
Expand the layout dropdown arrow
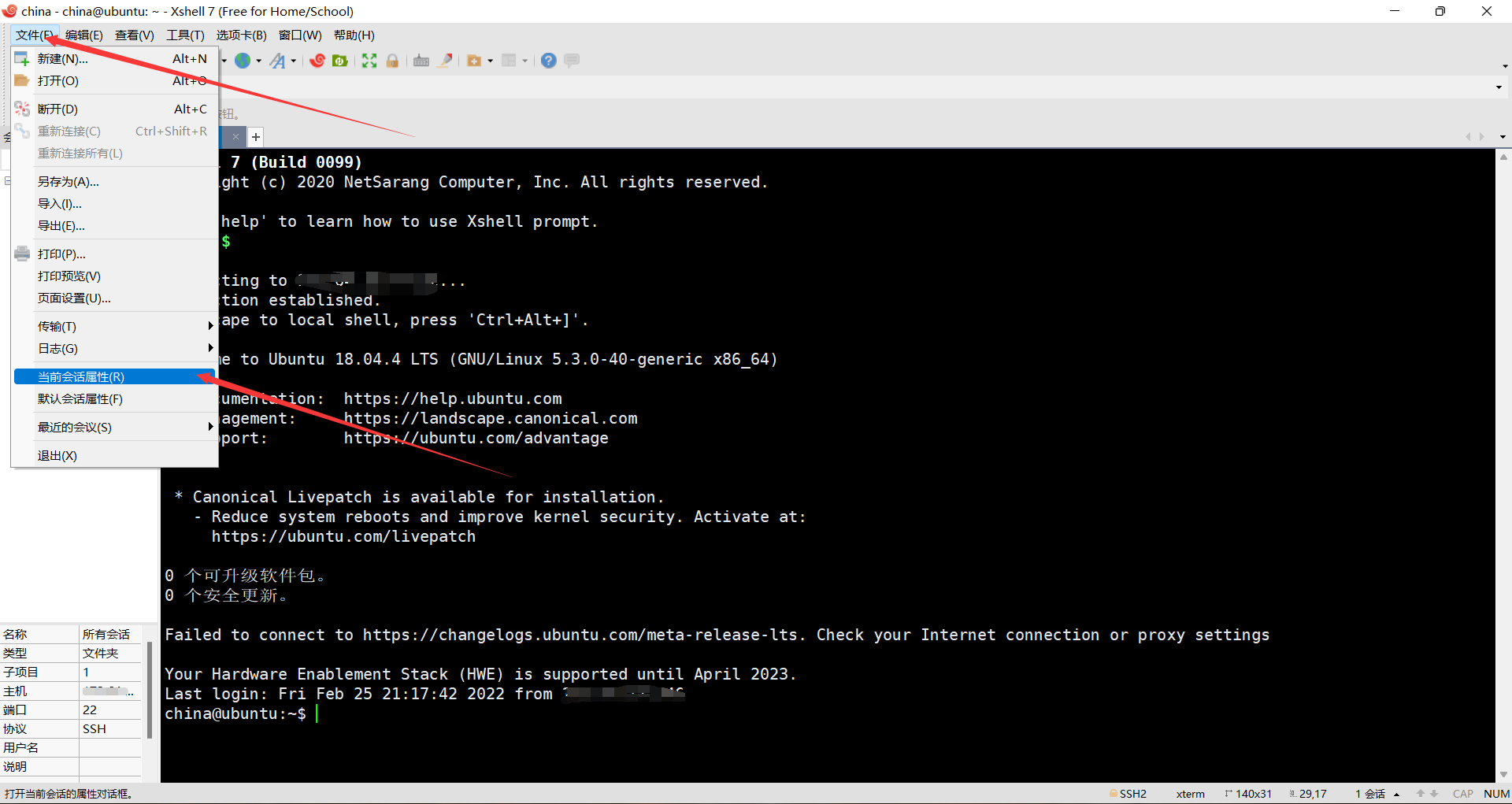pos(524,61)
